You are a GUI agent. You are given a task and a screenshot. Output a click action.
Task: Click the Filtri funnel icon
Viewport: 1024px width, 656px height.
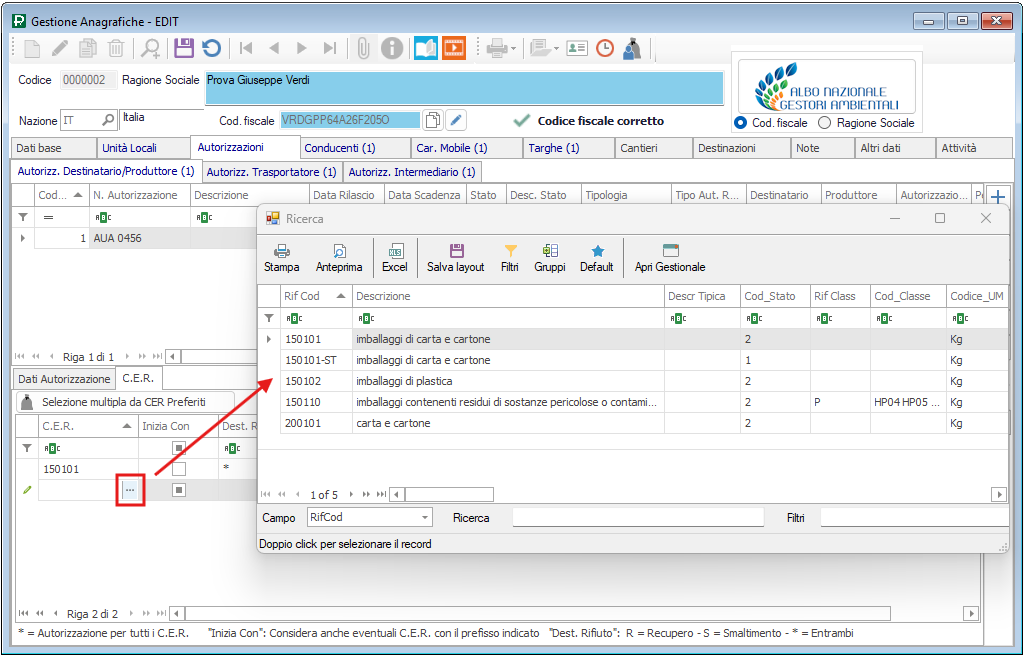510,257
